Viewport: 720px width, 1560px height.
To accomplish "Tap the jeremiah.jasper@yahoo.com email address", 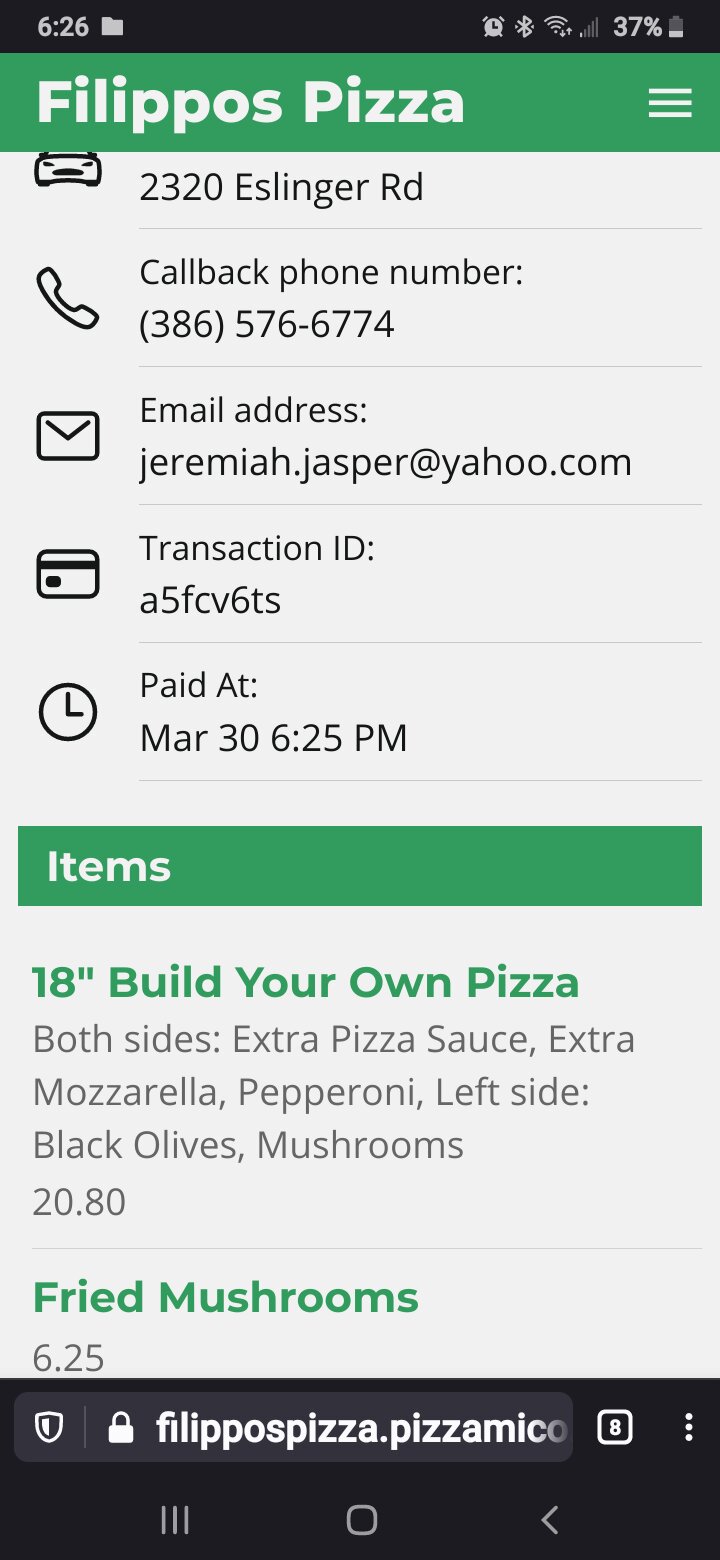I will click(x=385, y=462).
